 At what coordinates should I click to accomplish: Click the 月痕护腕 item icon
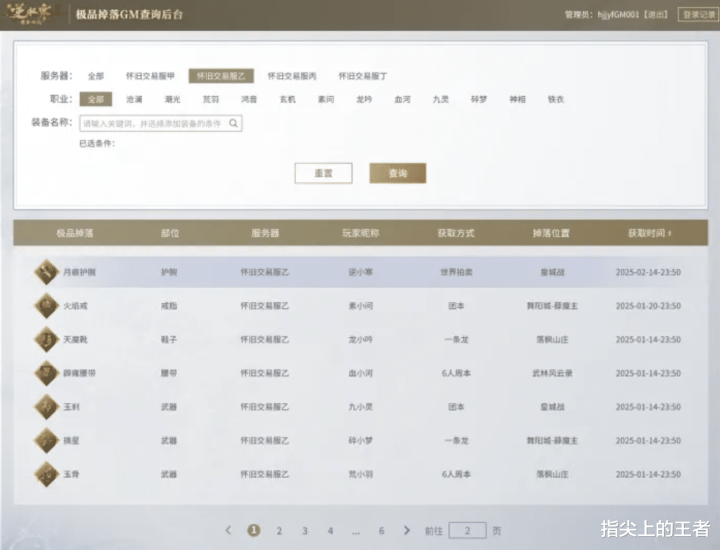[x=46, y=272]
